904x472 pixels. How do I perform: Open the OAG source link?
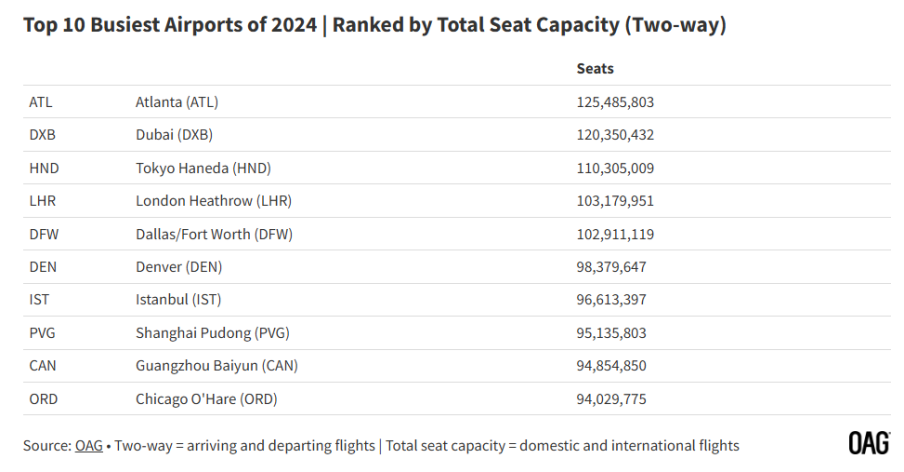(89, 445)
